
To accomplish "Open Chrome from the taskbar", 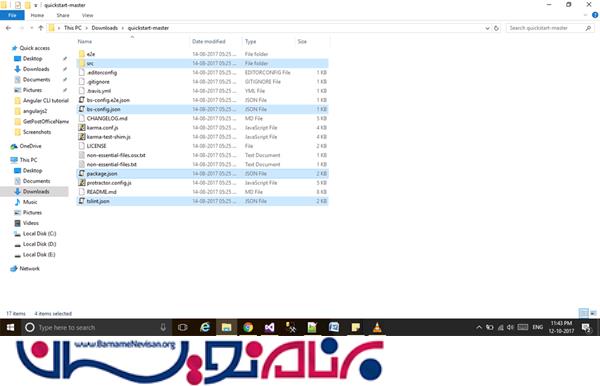I will tap(248, 327).
